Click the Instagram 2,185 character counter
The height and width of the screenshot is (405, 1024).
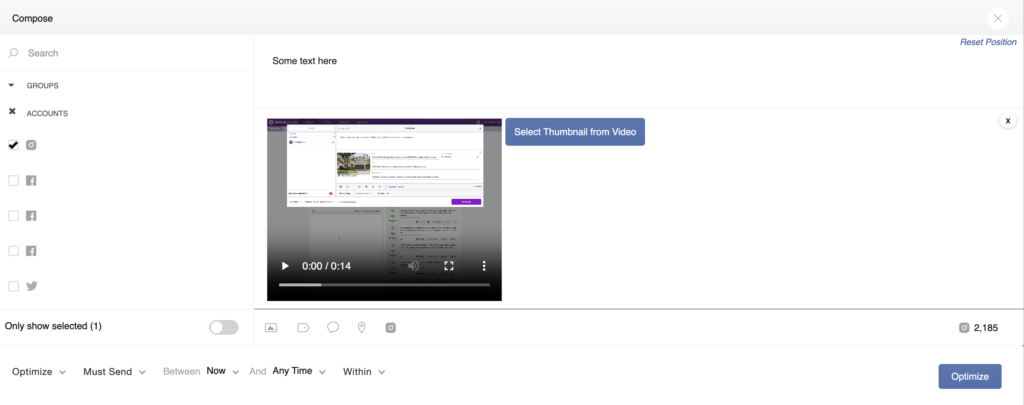(978, 328)
